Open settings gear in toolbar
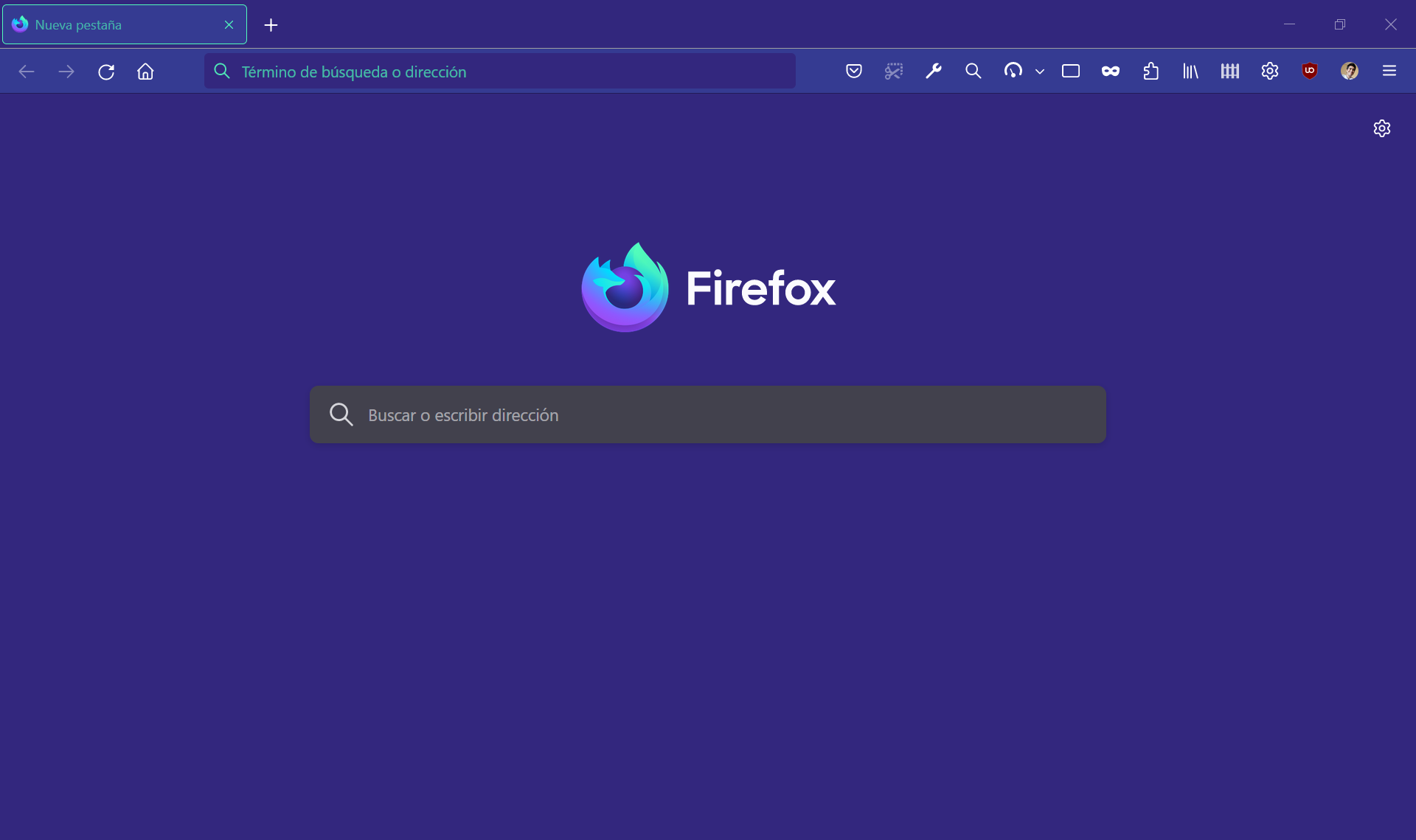 pos(1269,72)
